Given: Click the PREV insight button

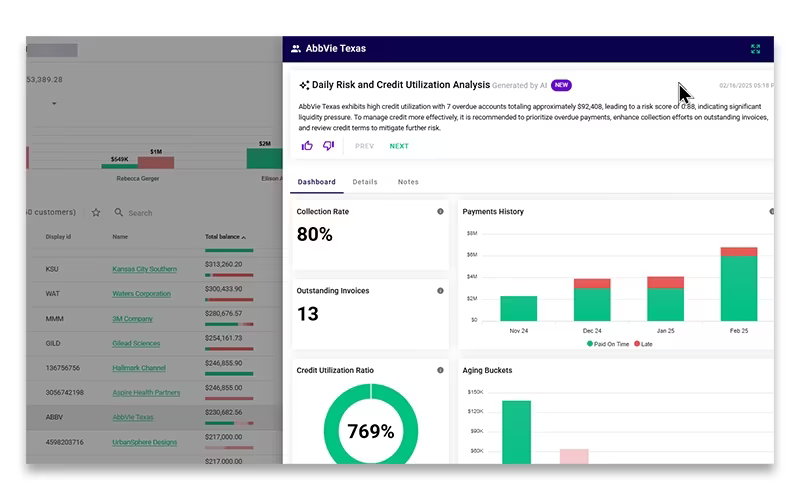Looking at the screenshot, I should tap(364, 146).
